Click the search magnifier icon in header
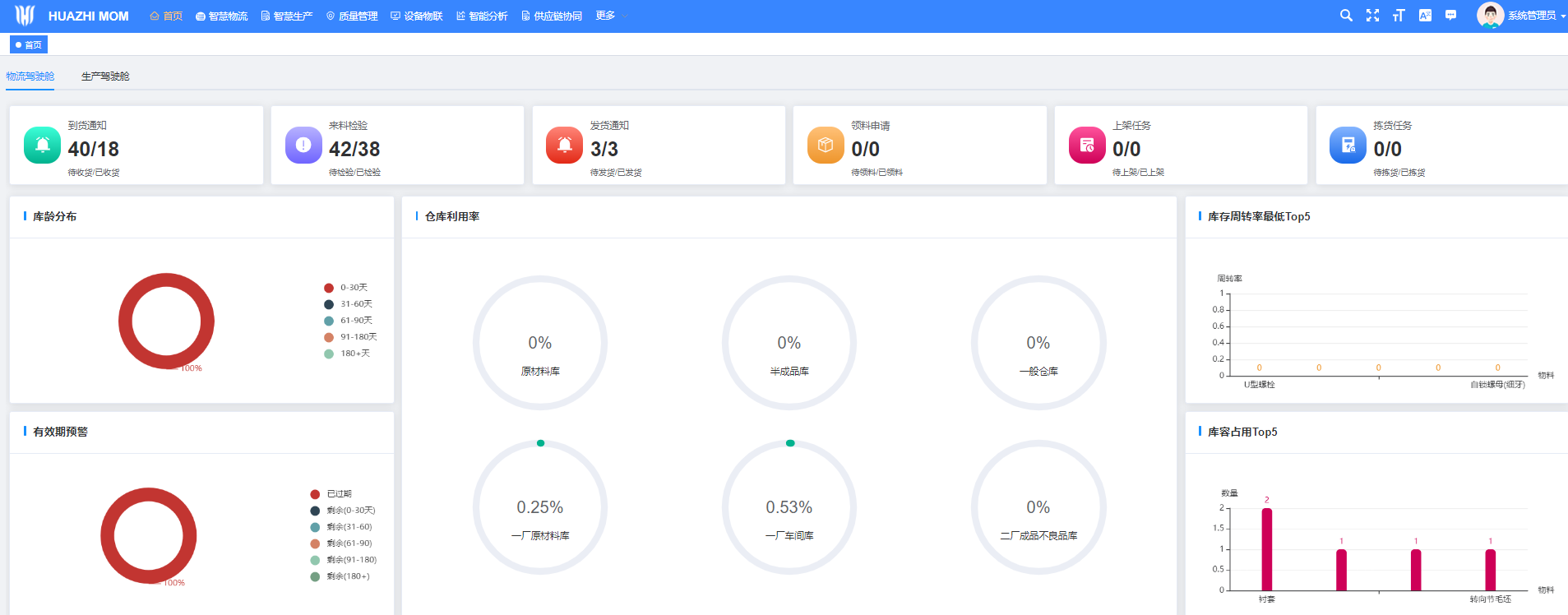1568x615 pixels. pyautogui.click(x=1346, y=16)
